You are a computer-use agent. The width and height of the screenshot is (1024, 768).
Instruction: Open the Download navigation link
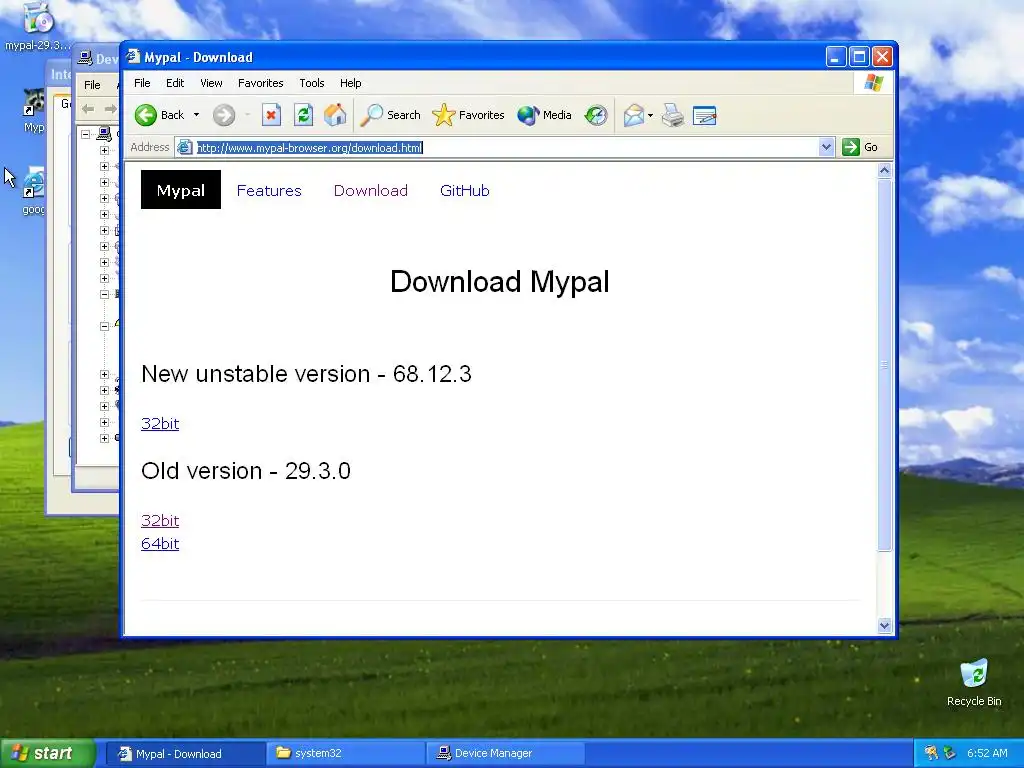click(370, 191)
